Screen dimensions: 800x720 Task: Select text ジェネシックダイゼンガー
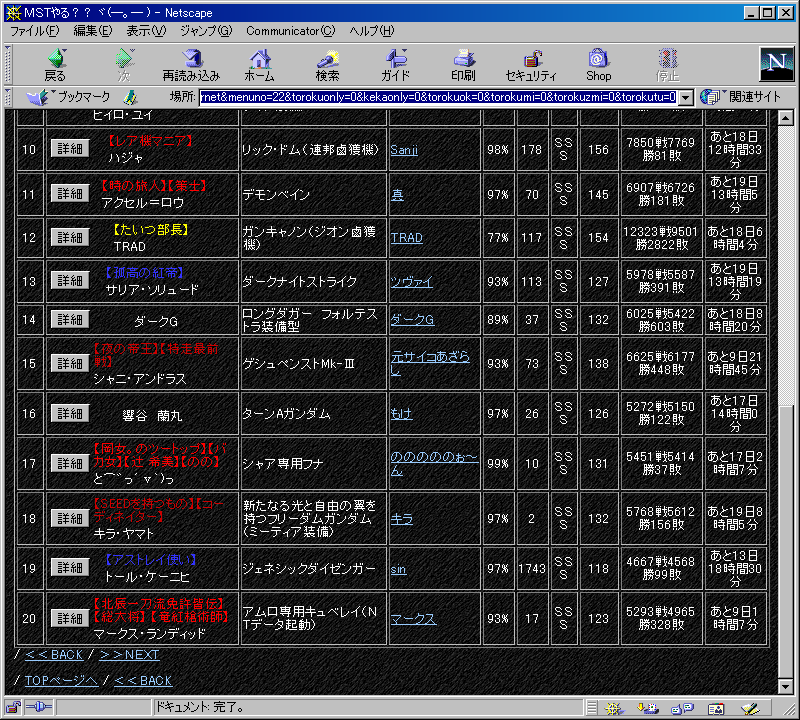[x=309, y=568]
